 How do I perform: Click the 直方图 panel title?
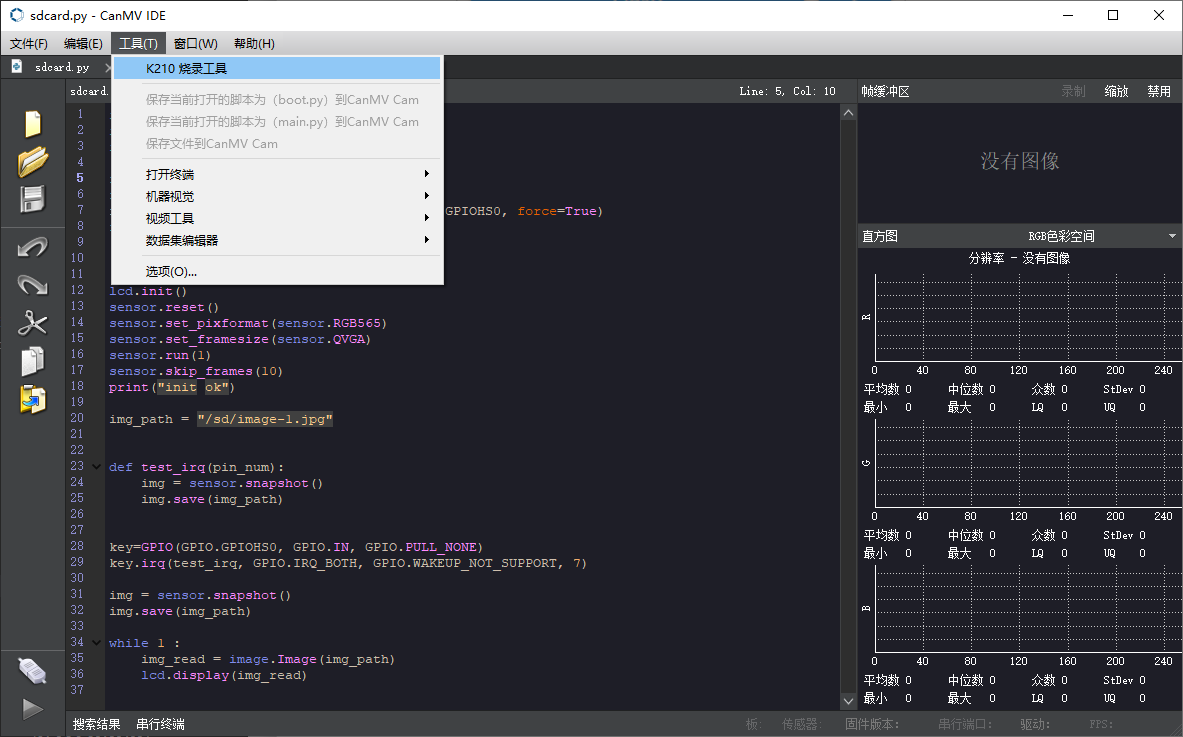(x=880, y=236)
